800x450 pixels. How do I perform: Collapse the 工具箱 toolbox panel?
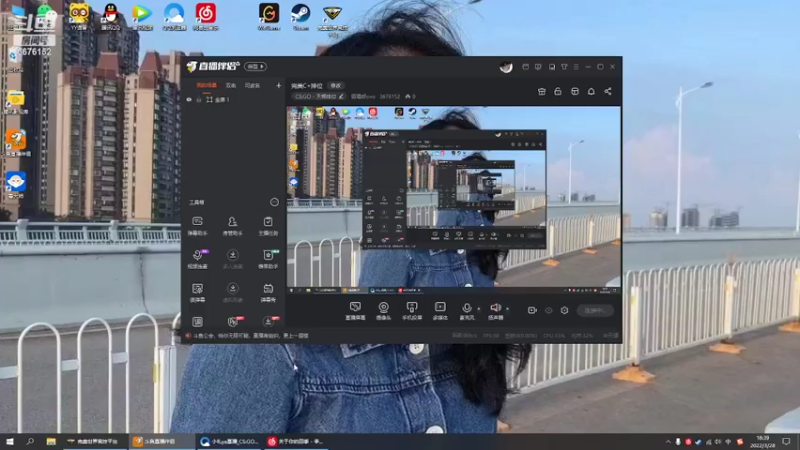click(x=274, y=202)
